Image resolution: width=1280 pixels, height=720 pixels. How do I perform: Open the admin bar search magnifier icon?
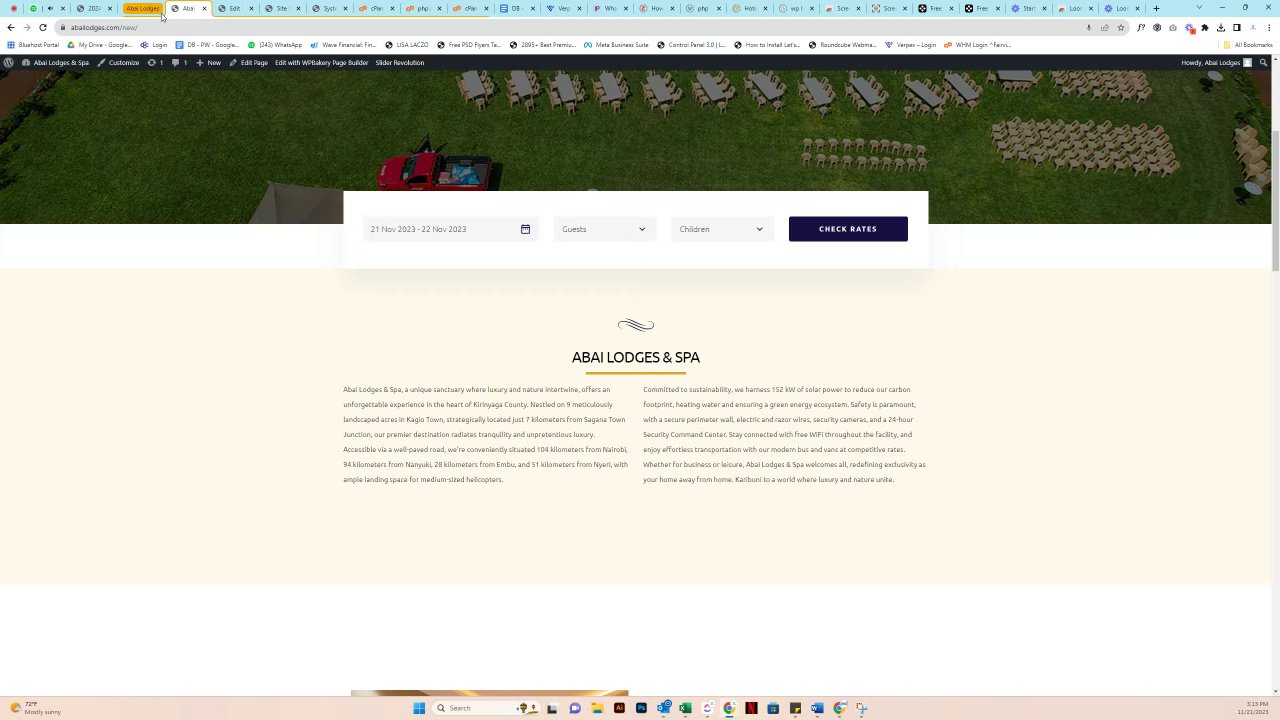[x=1264, y=62]
